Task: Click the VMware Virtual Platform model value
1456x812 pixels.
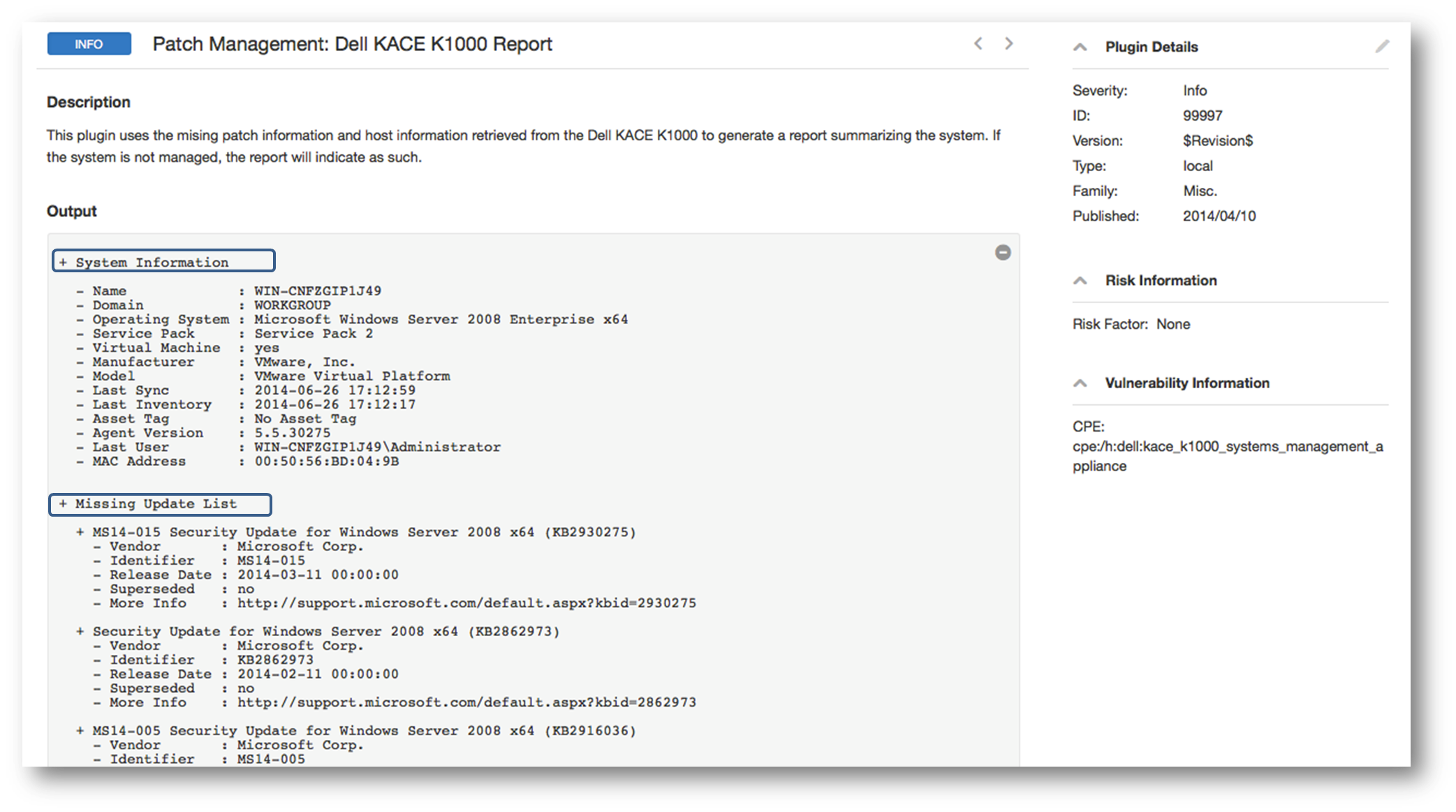Action: [x=352, y=376]
